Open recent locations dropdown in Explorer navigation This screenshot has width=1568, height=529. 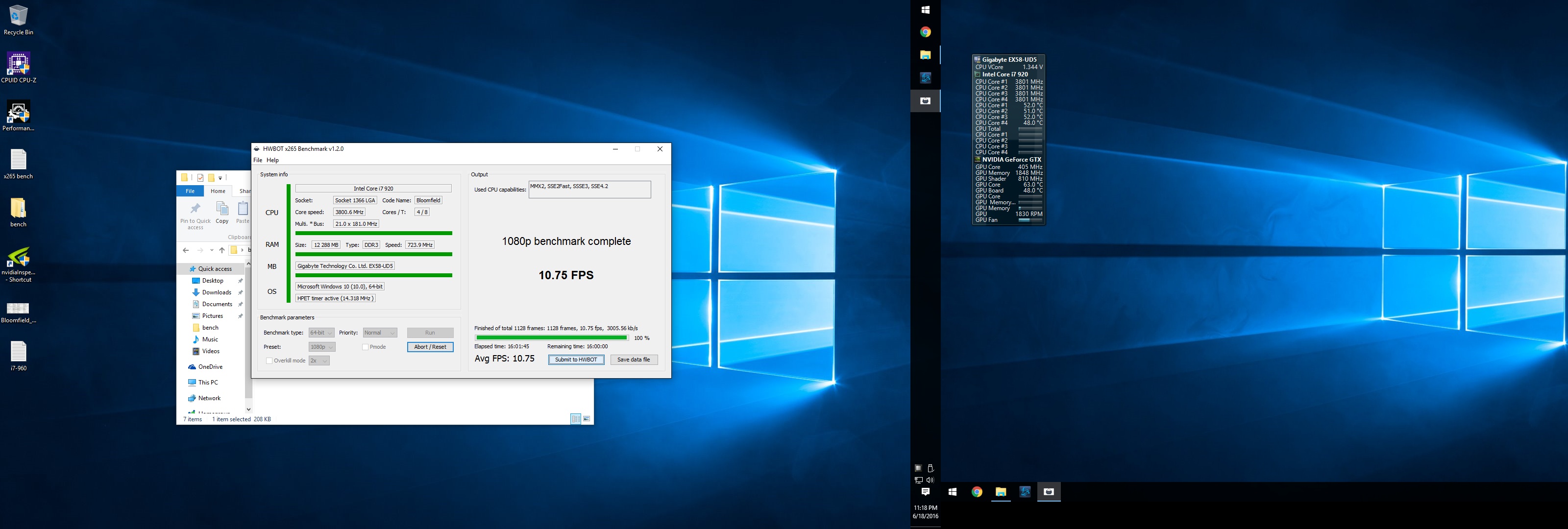click(x=212, y=250)
